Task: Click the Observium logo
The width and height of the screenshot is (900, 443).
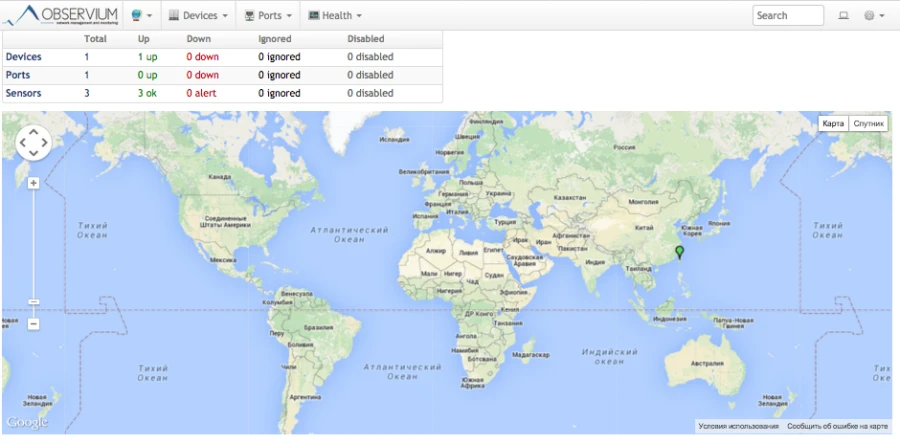Action: pyautogui.click(x=60, y=15)
